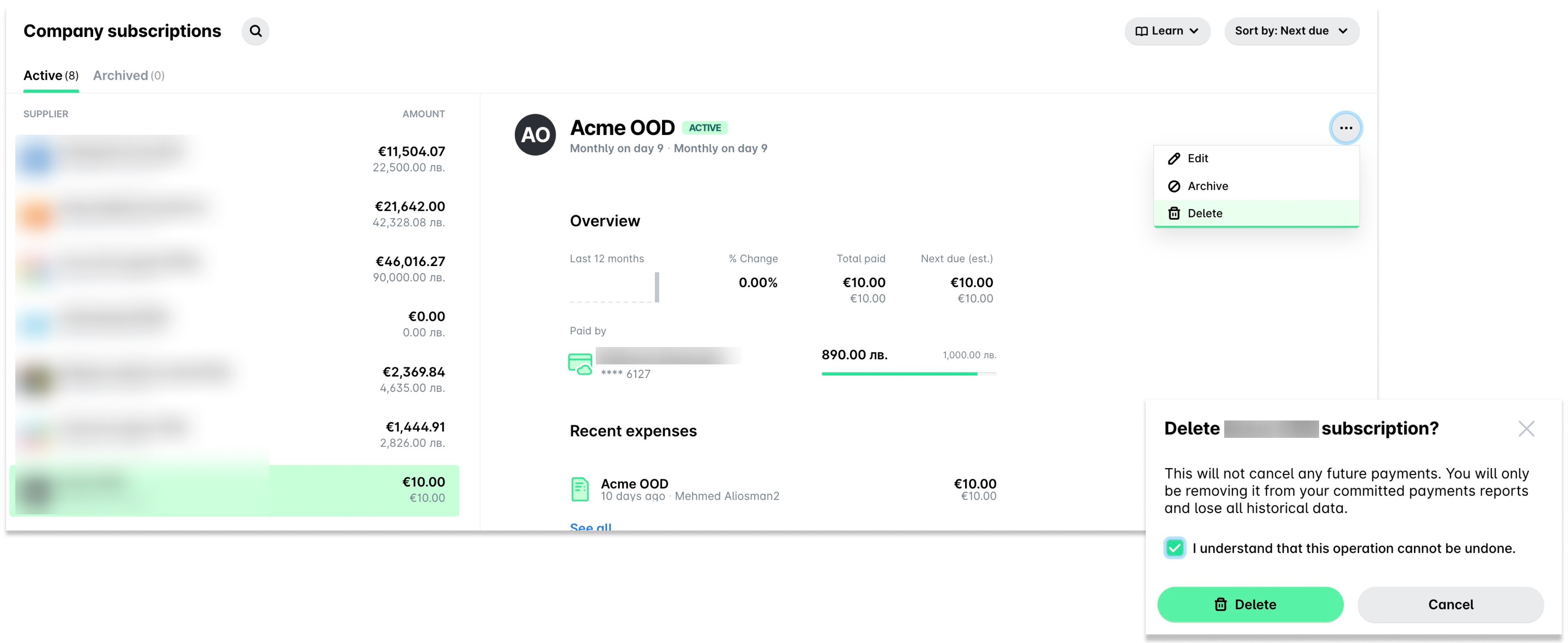Viewport: 1568px width, 643px height.
Task: Click the chevron on the Sort by control
Action: point(1343,31)
